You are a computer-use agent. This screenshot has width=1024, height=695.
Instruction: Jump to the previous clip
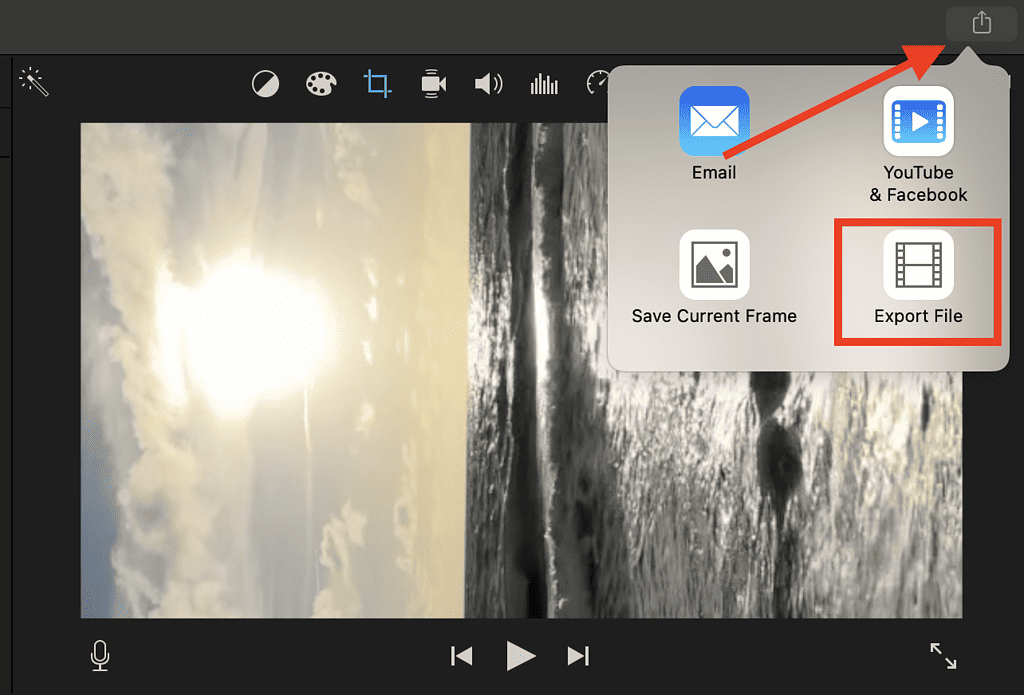(x=462, y=656)
